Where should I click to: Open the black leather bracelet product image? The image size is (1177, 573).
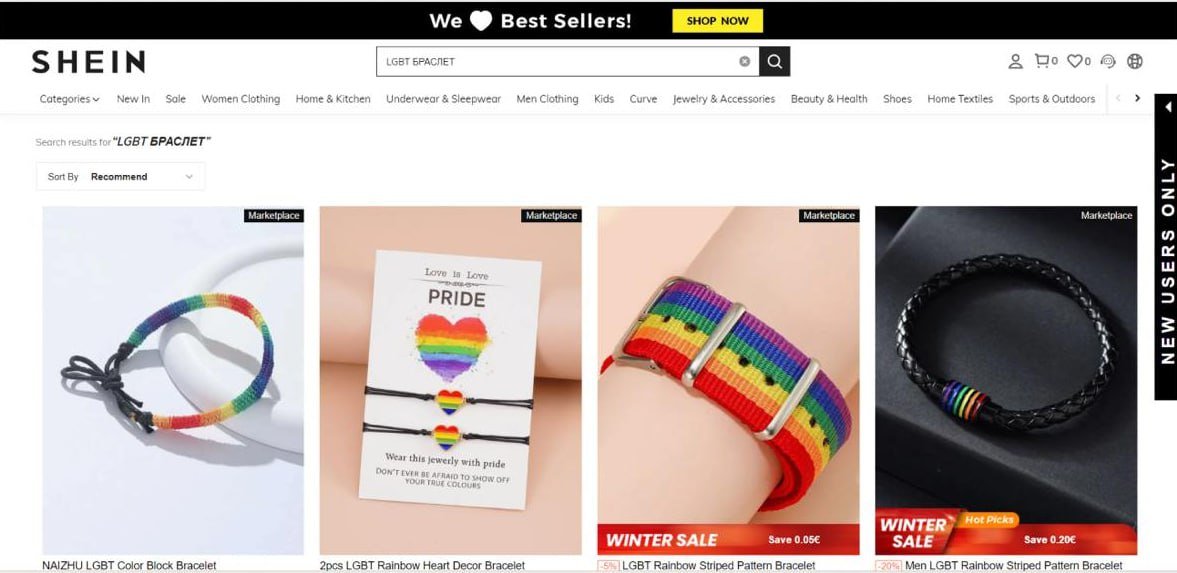(x=1006, y=381)
